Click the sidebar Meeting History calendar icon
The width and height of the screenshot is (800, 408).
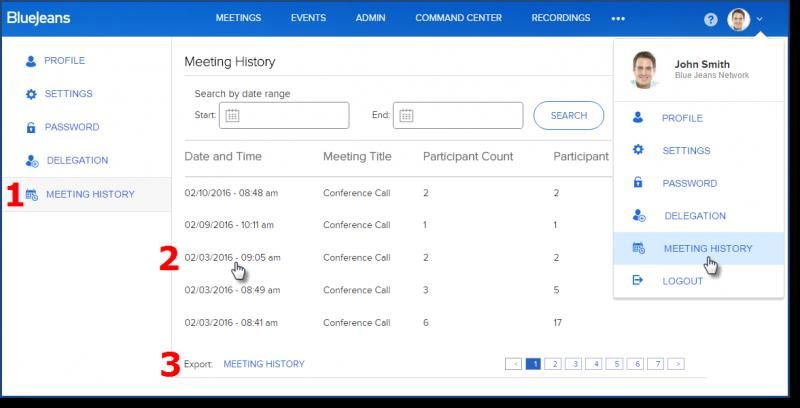pos(32,194)
